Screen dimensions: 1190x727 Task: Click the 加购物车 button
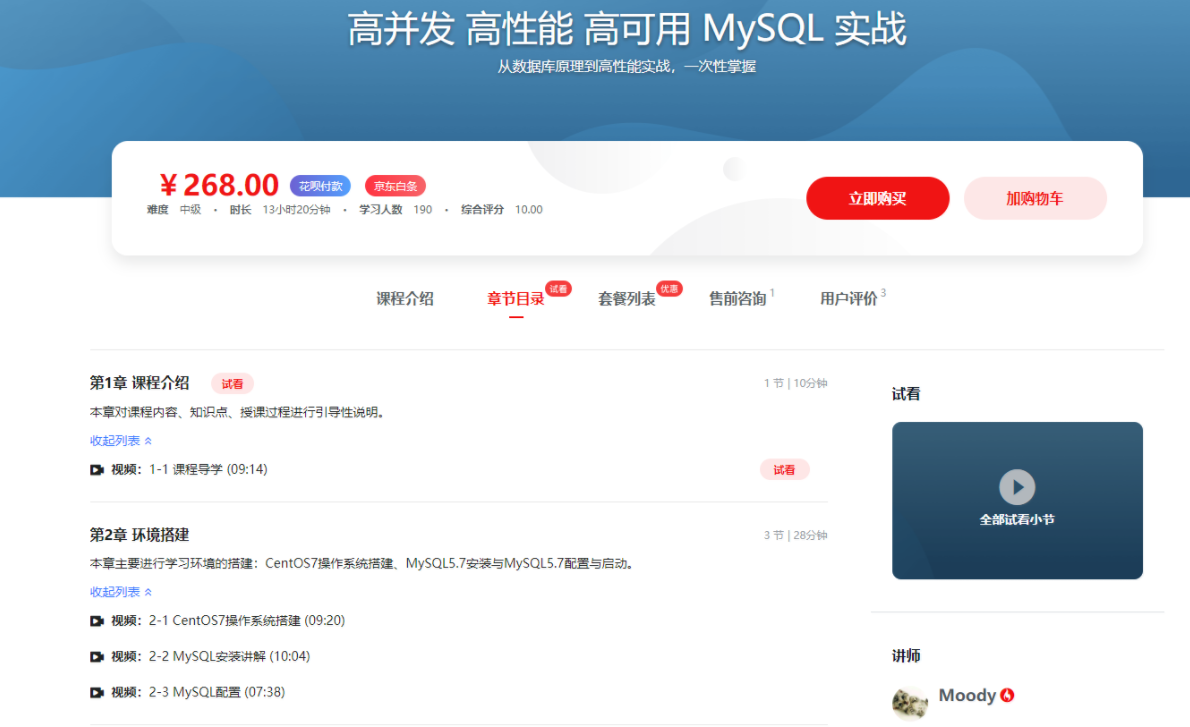pyautogui.click(x=1035, y=198)
